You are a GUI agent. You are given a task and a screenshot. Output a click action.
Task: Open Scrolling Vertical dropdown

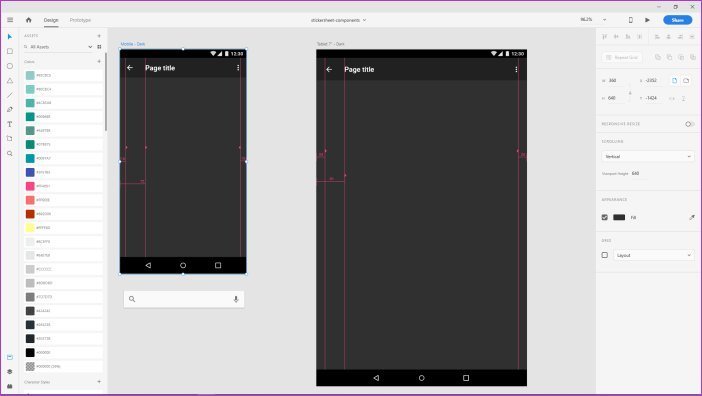click(x=648, y=157)
